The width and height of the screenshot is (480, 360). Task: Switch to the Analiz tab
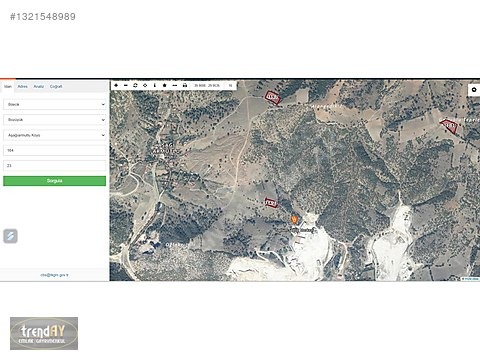tap(39, 86)
